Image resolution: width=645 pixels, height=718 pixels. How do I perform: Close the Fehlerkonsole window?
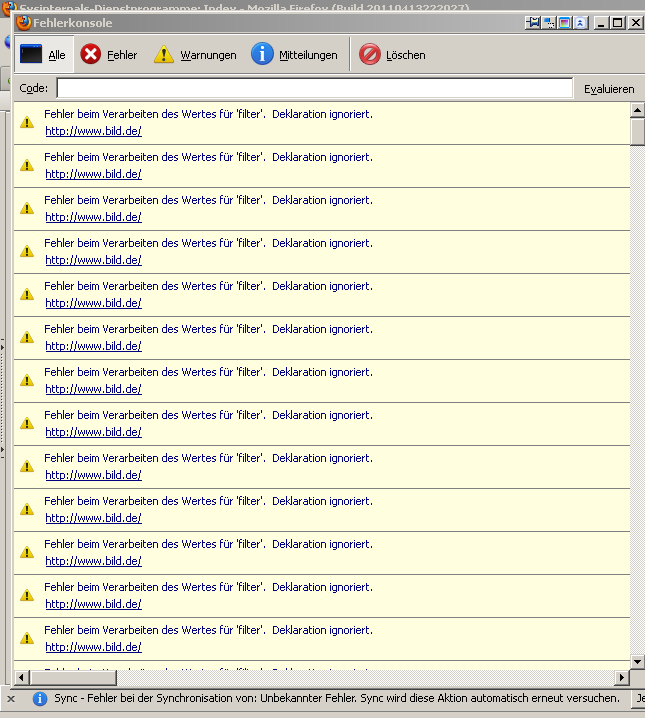[636, 22]
